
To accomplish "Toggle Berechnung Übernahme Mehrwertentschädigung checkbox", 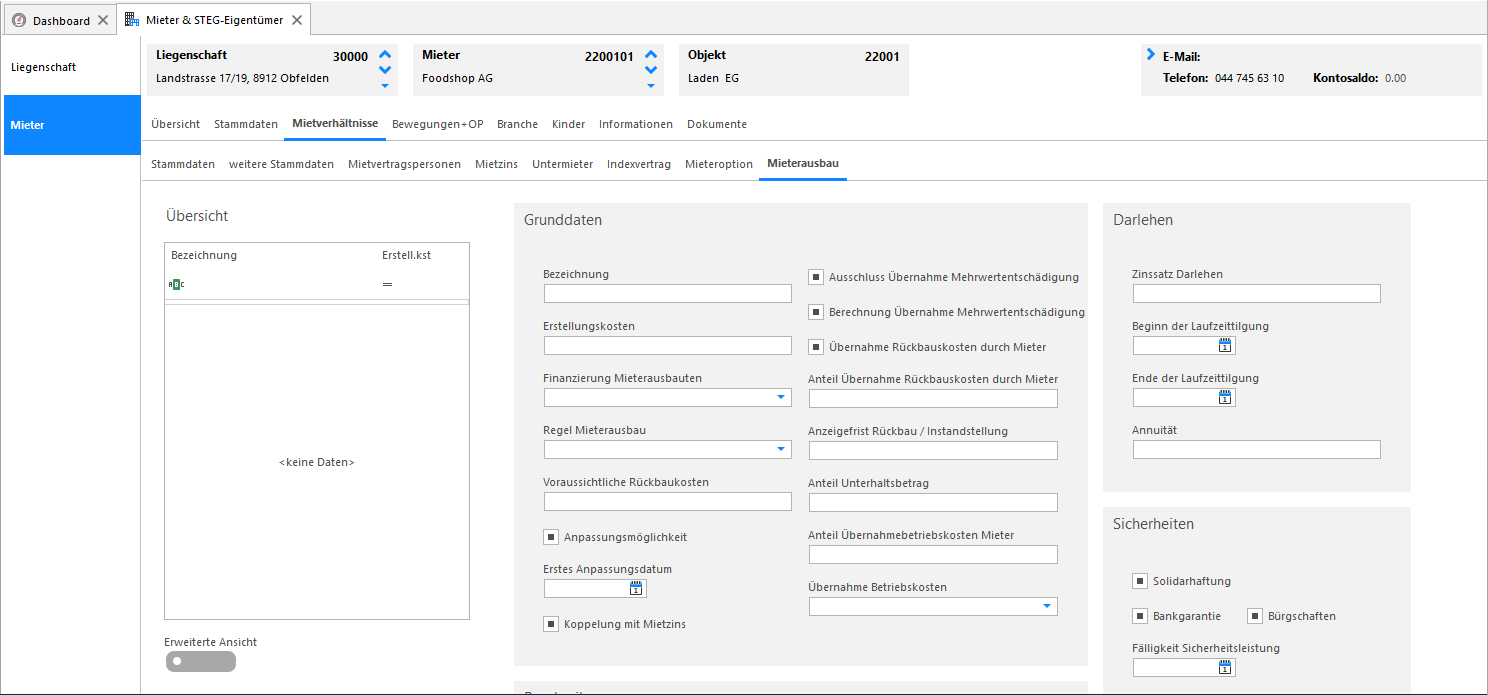I will (x=816, y=312).
